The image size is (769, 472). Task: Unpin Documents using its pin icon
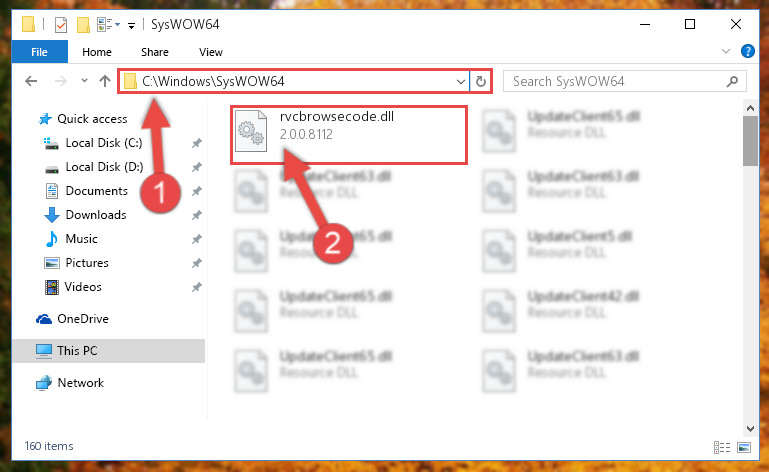197,191
